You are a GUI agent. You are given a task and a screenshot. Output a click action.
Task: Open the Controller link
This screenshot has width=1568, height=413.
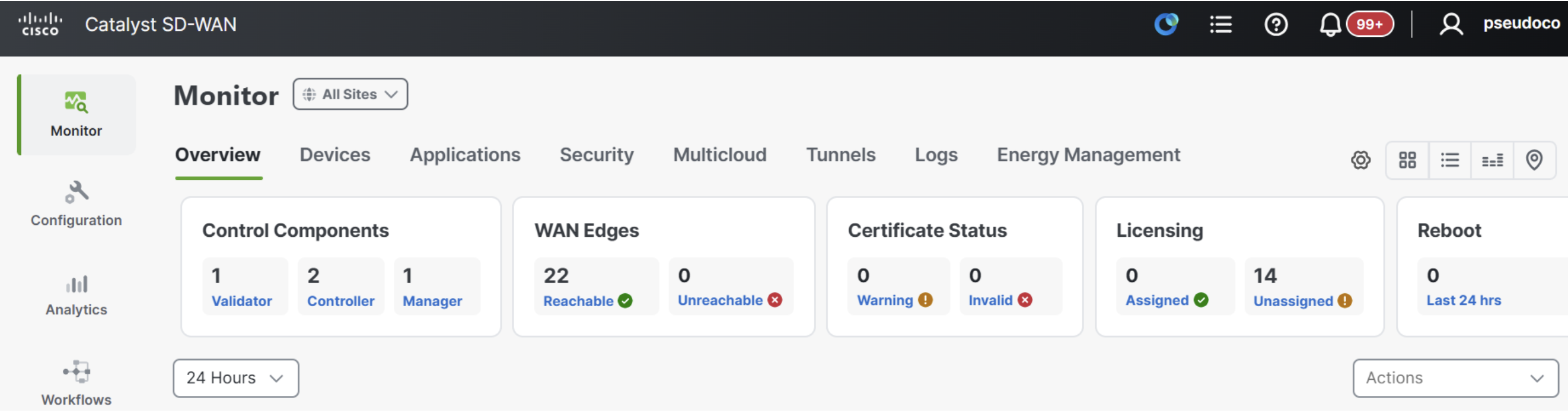pyautogui.click(x=341, y=301)
